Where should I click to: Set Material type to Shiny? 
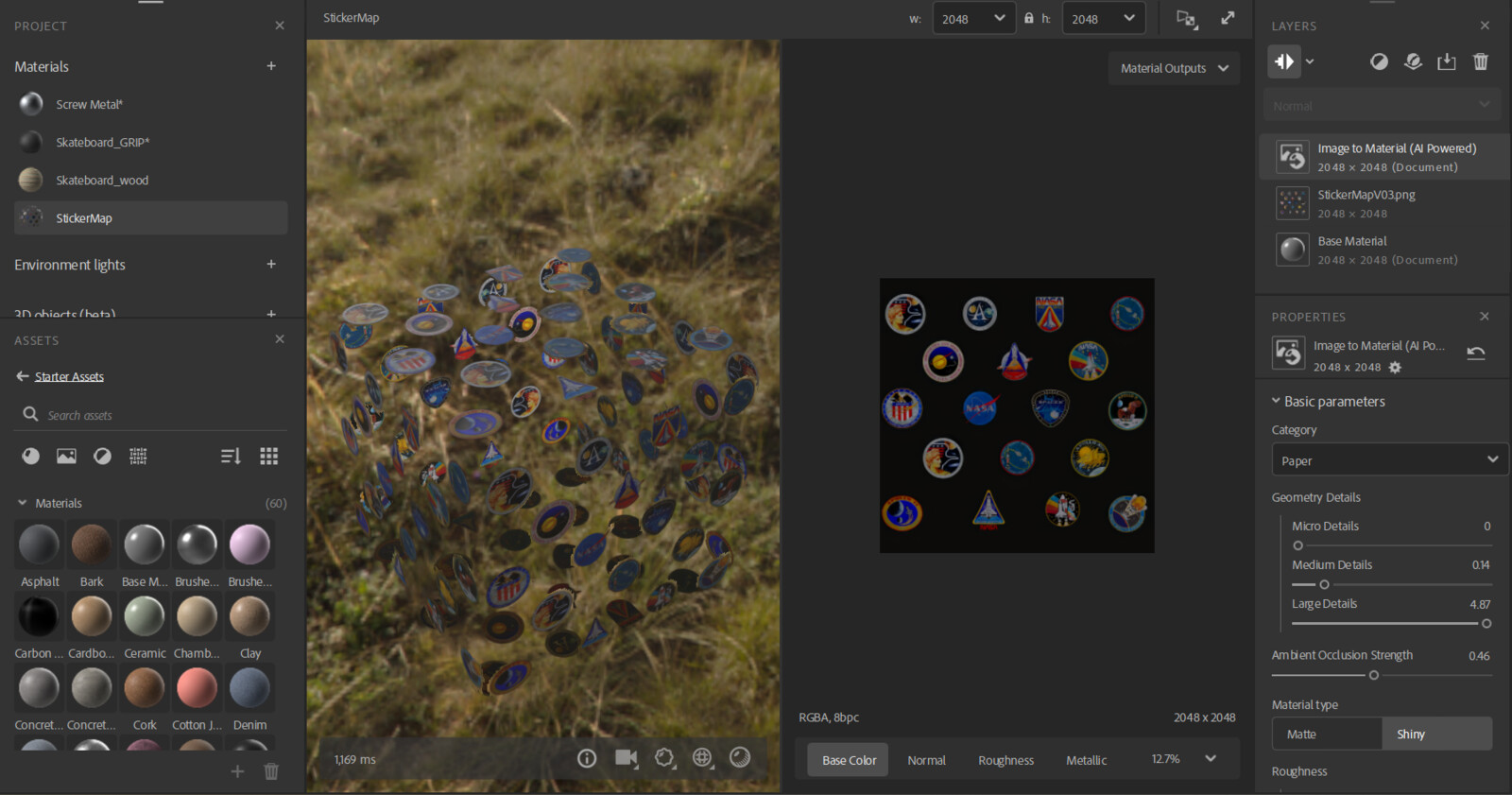1437,735
